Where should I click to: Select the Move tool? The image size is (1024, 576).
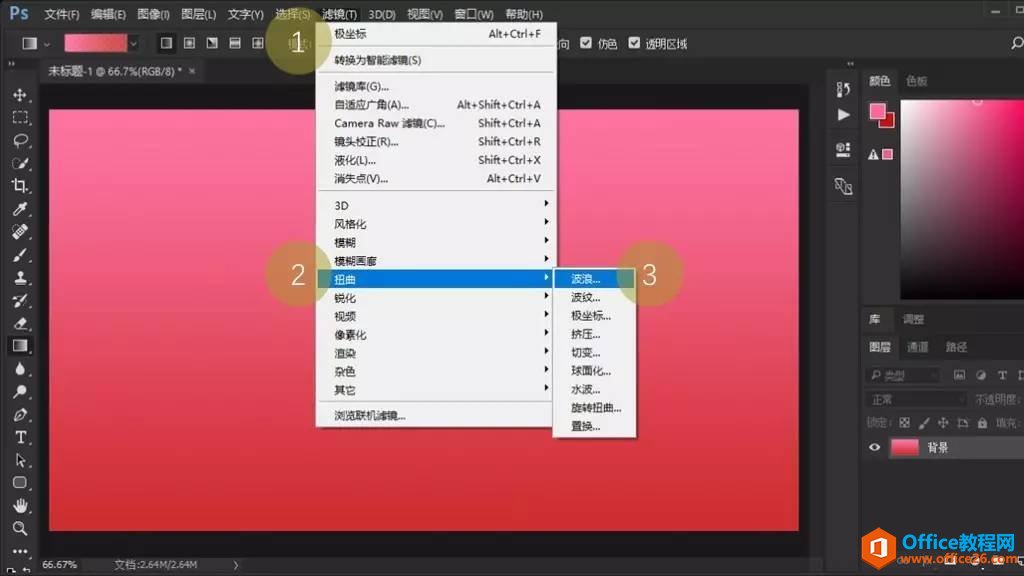(20, 96)
